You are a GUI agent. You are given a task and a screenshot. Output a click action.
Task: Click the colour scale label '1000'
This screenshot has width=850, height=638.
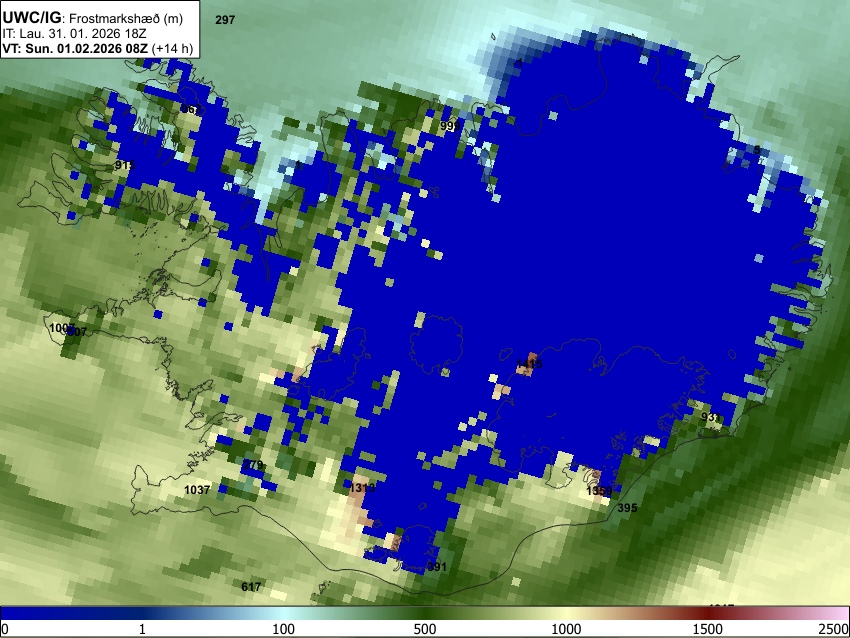(x=566, y=629)
